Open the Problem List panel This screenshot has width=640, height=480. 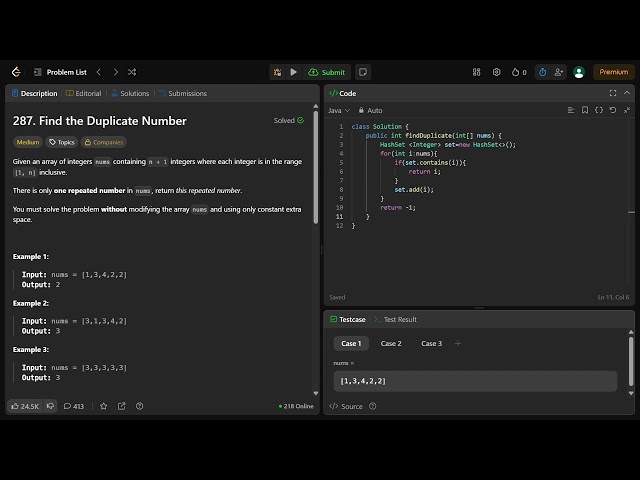(x=60, y=72)
